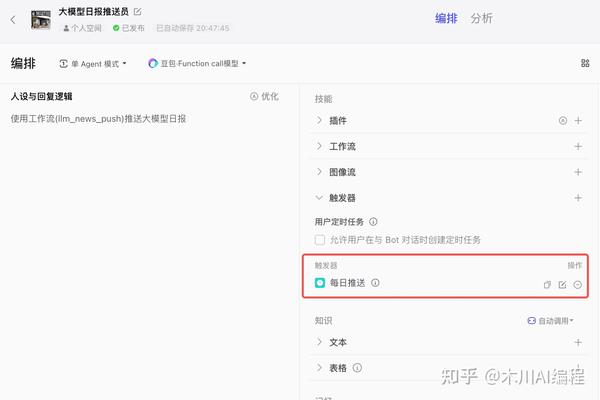
Task: Add a plugin with the plus icon
Action: point(578,121)
